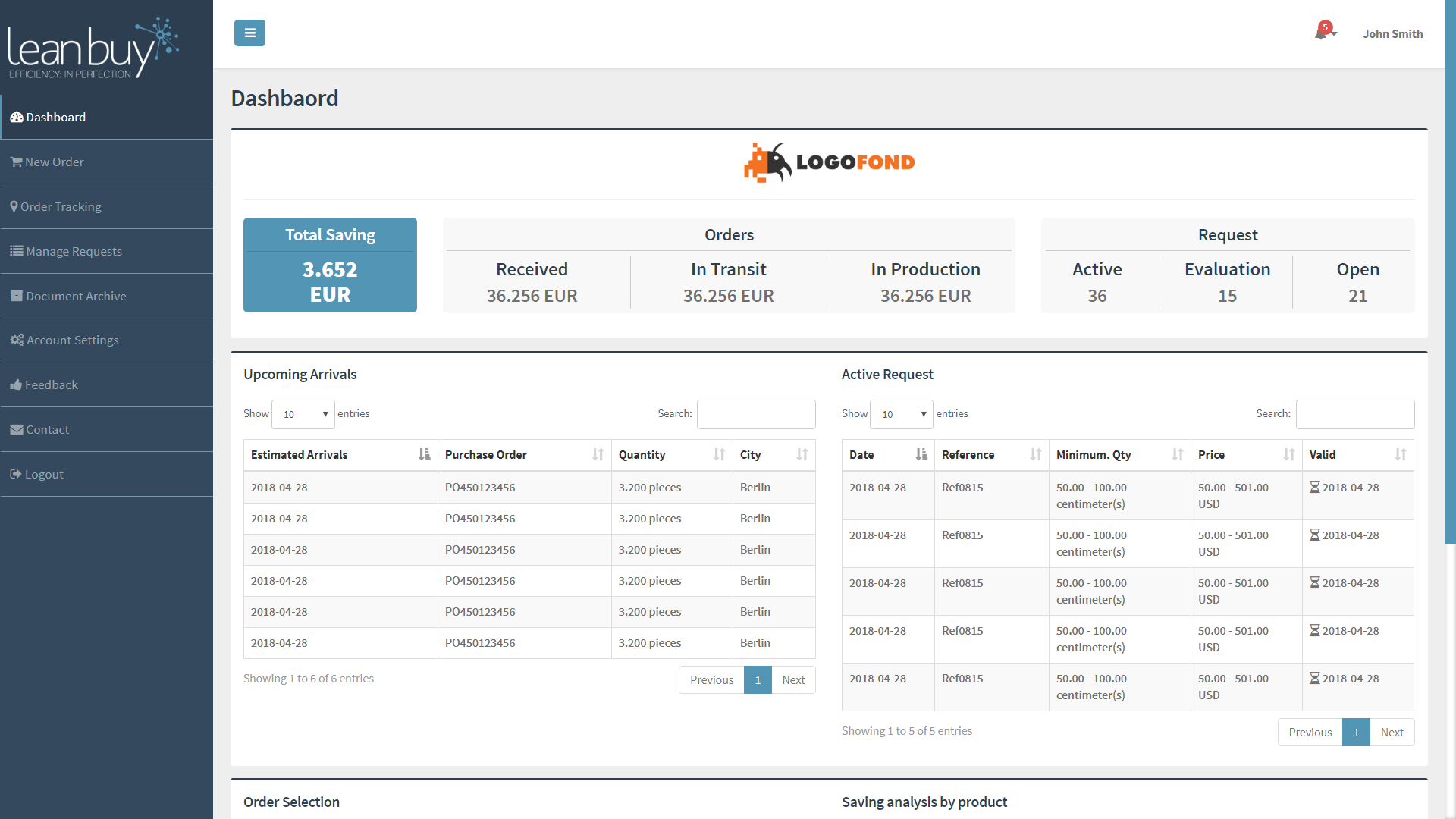Screen dimensions: 1456x819
Task: Open Manage Requests menu item
Action: point(107,251)
